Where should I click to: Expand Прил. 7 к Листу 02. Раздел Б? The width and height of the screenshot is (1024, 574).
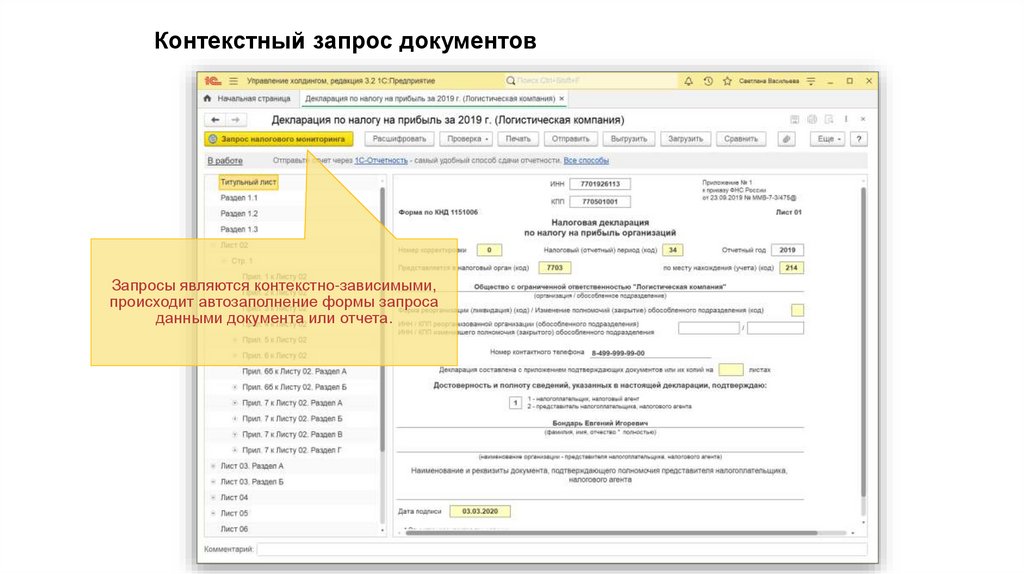click(235, 419)
